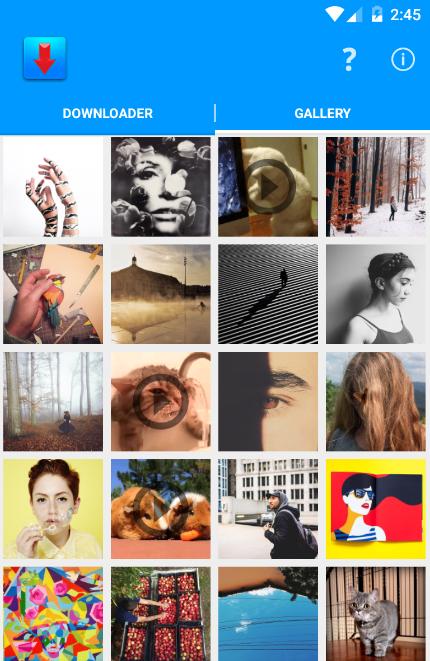Select the GALLERY tab
The width and height of the screenshot is (430, 661).
coord(322,113)
